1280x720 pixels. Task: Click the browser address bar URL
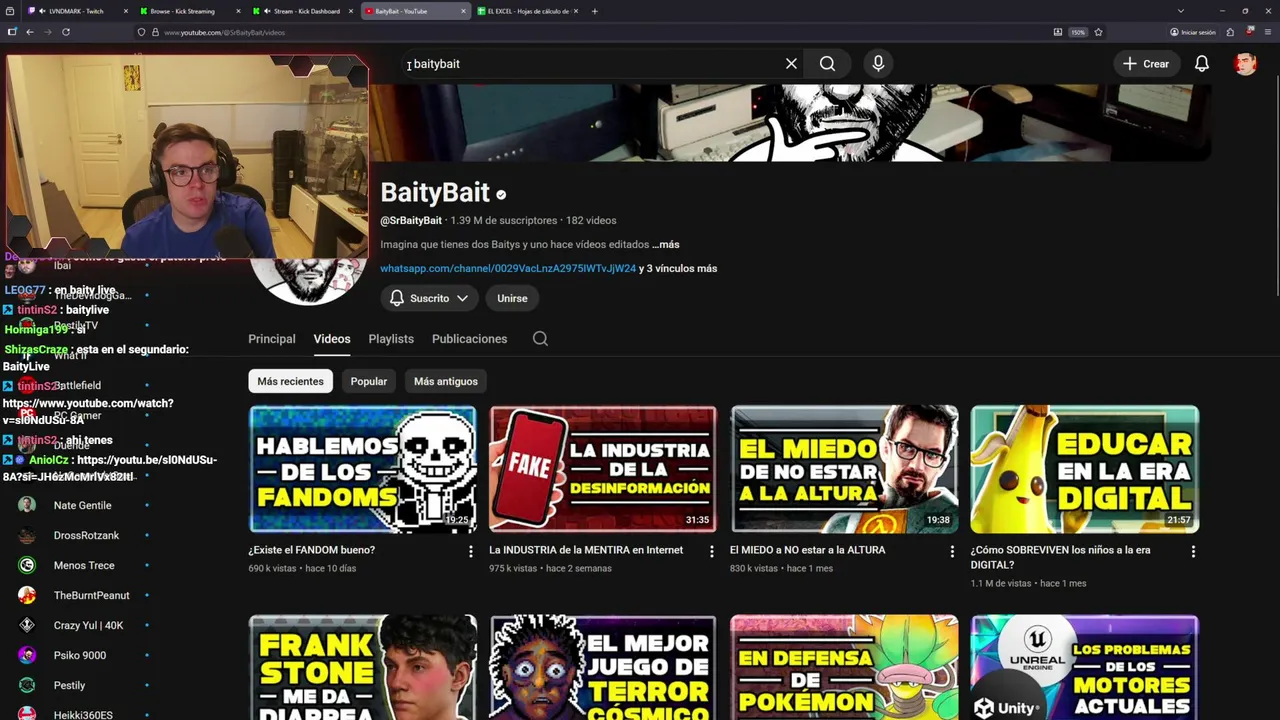click(x=224, y=32)
